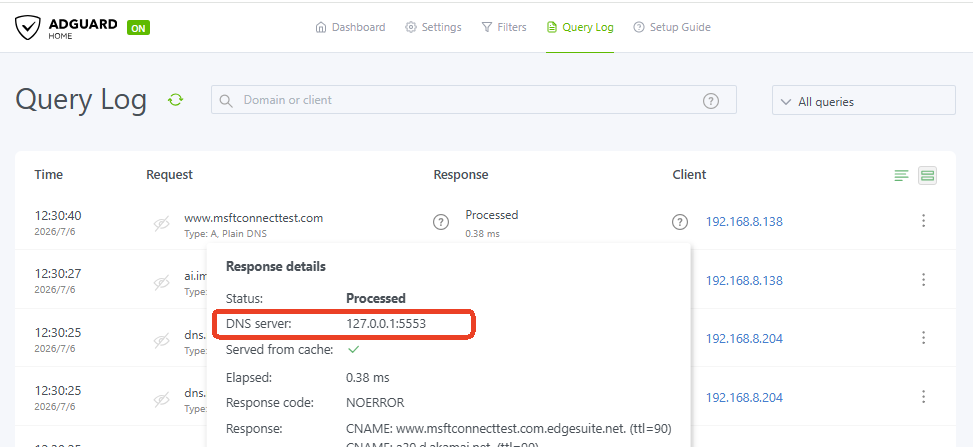The image size is (973, 447).
Task: Open client 192.168.8.138 in 12:30:27 row
Action: point(744,281)
